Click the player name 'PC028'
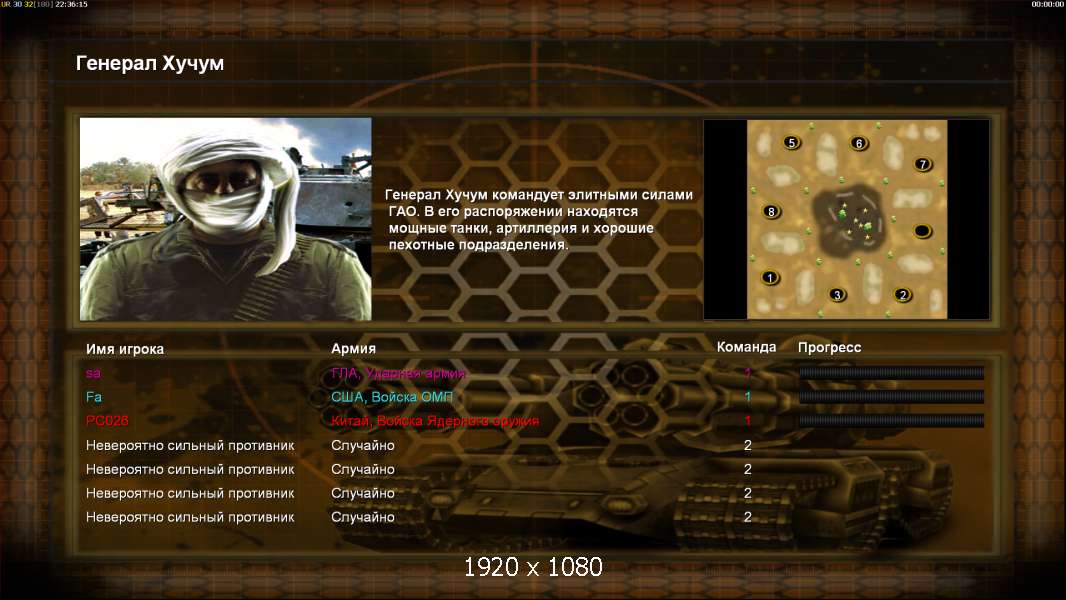The width and height of the screenshot is (1066, 600). tap(107, 421)
